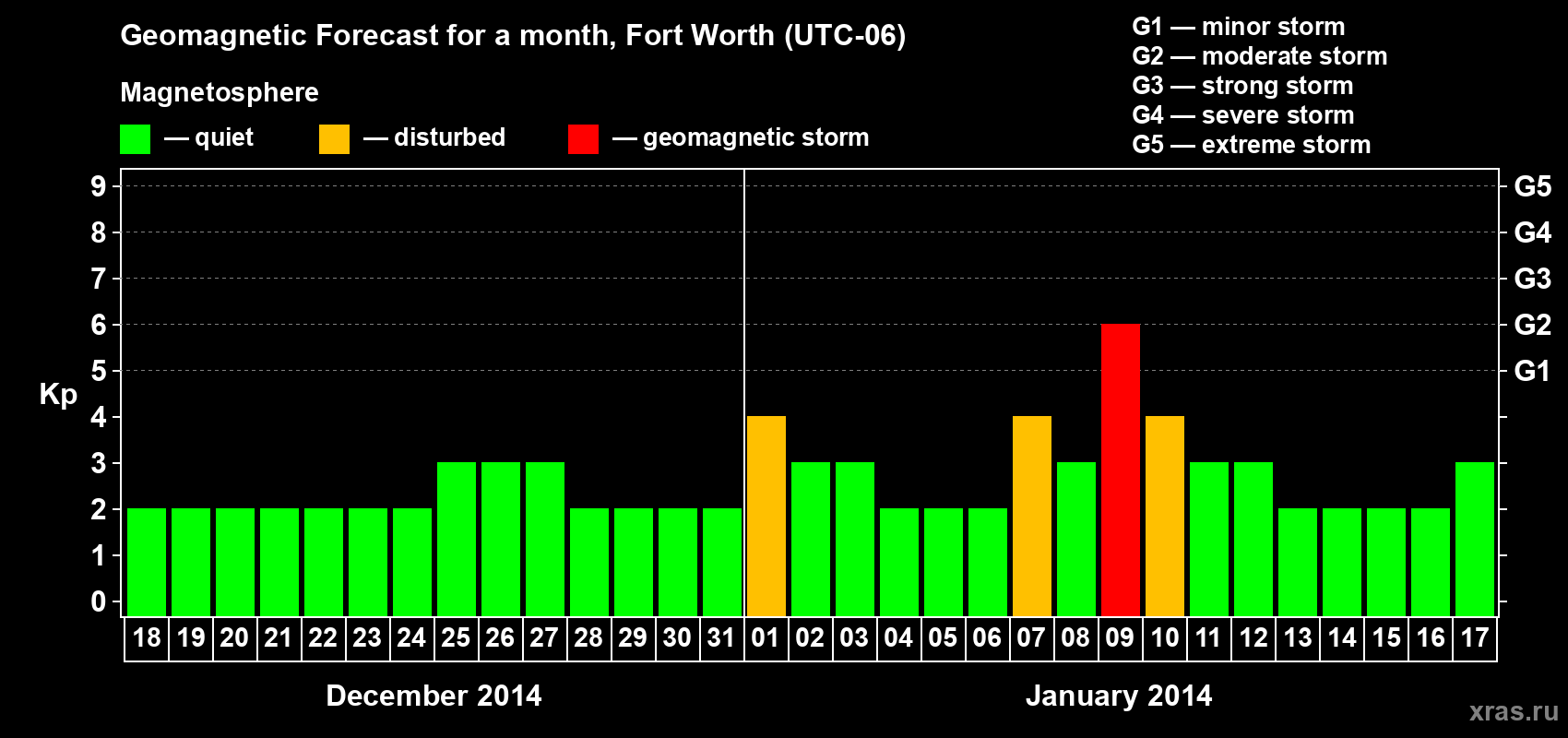The image size is (1568, 738).
Task: Click date label 13 on the axis
Action: click(1298, 638)
